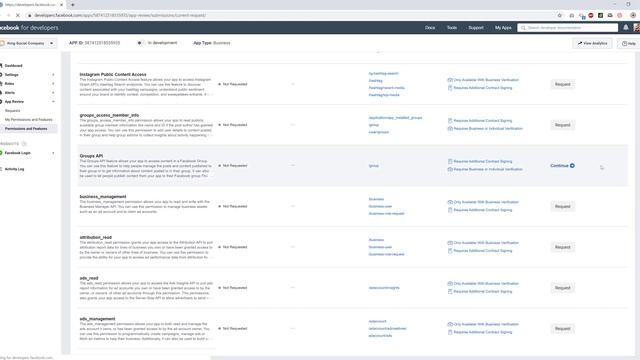The width and height of the screenshot is (640, 360).
Task: Click the Groups API feature title
Action: 91,156
